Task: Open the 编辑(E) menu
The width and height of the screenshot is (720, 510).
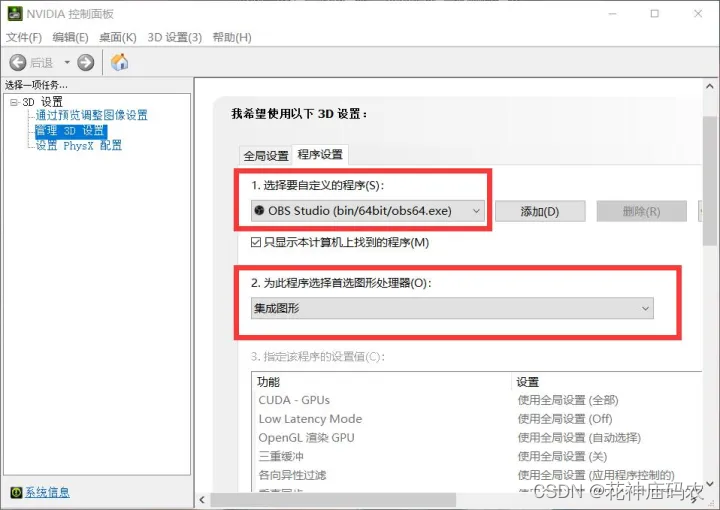Action: click(x=70, y=37)
